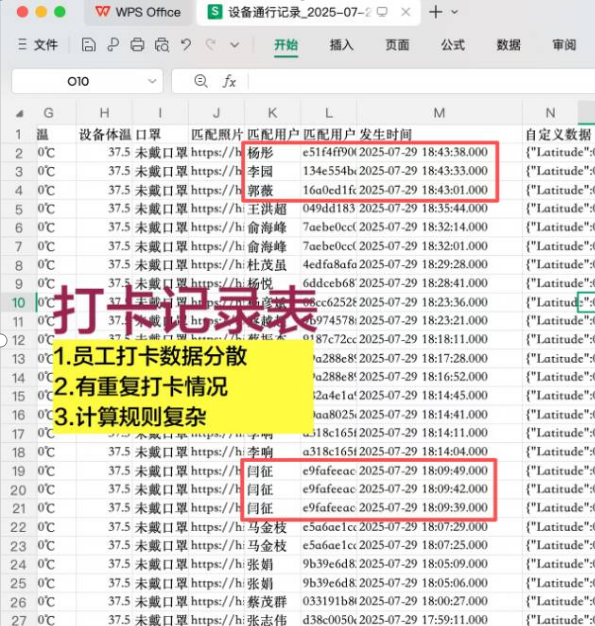Select column H header
The image size is (595, 626).
105,113
